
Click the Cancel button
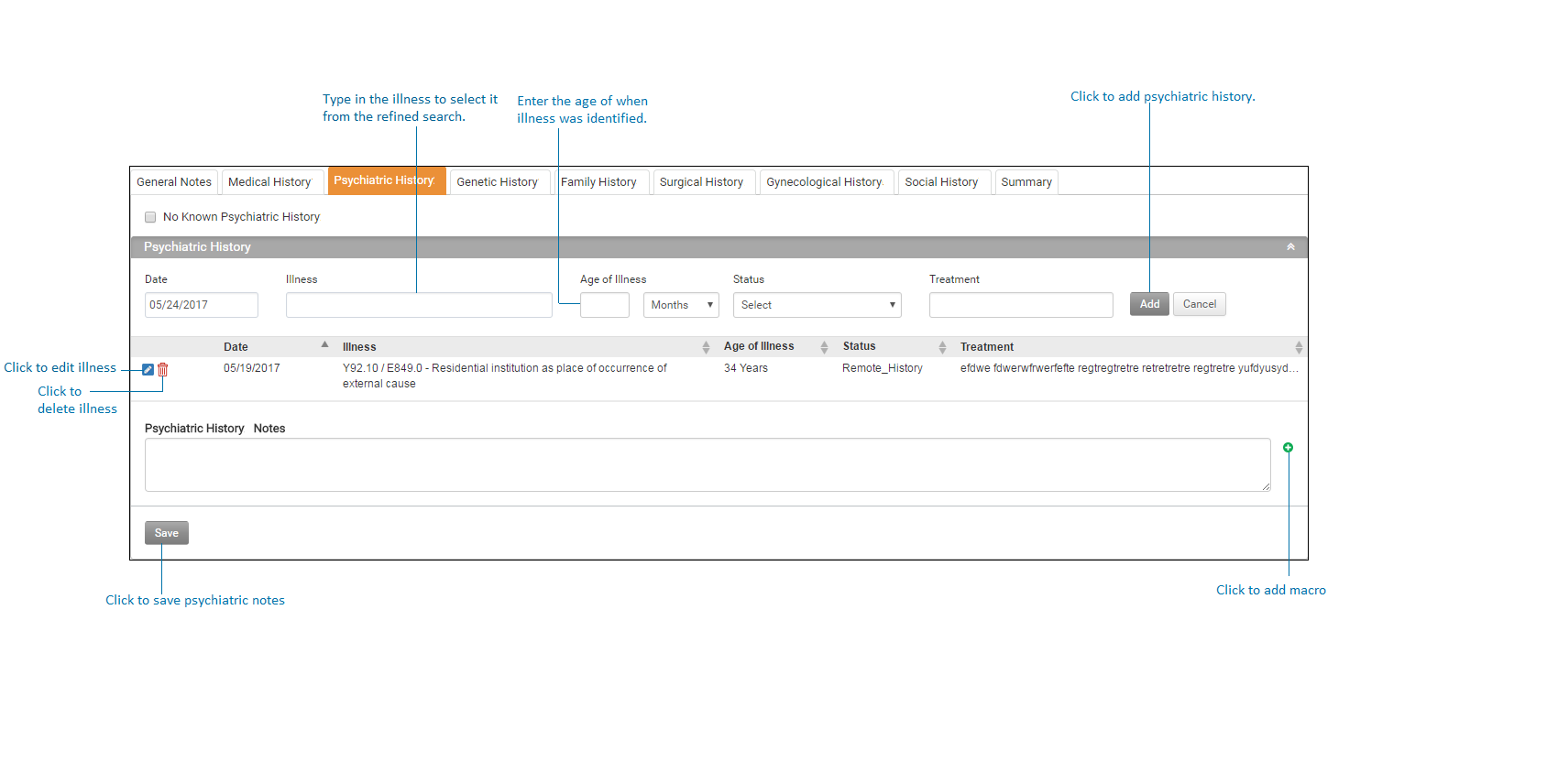pos(1199,304)
